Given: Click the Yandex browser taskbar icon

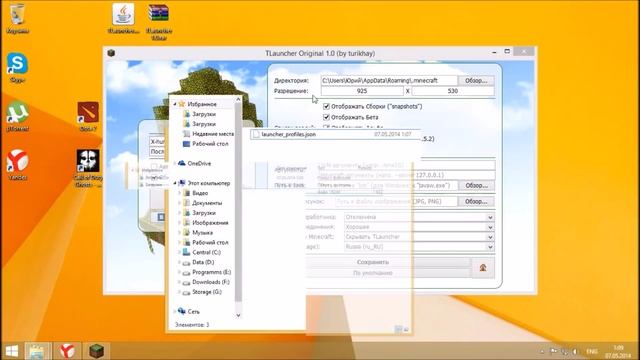Looking at the screenshot, I should coord(67,351).
